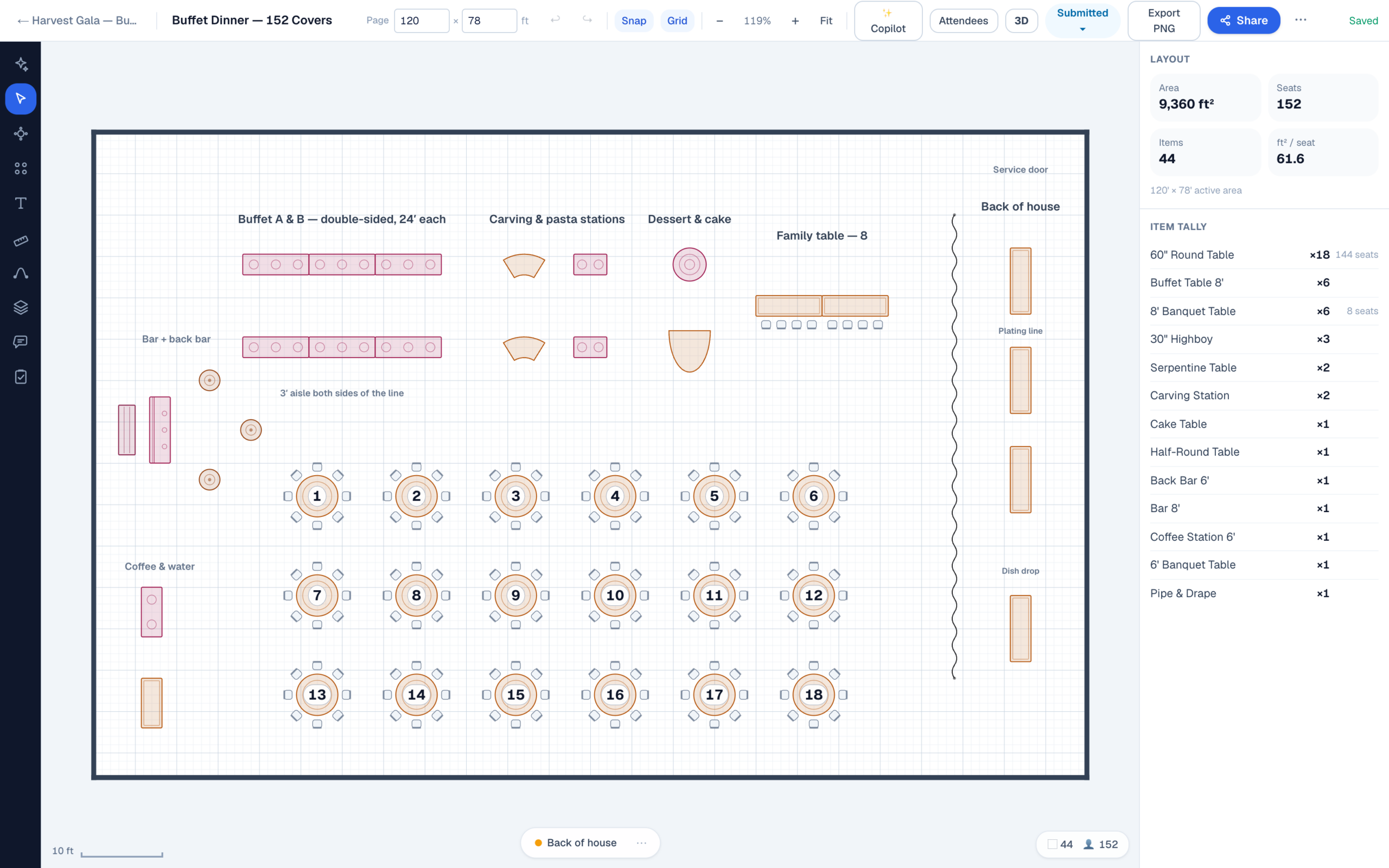Open the Copilot assistant
1389x868 pixels.
click(888, 21)
